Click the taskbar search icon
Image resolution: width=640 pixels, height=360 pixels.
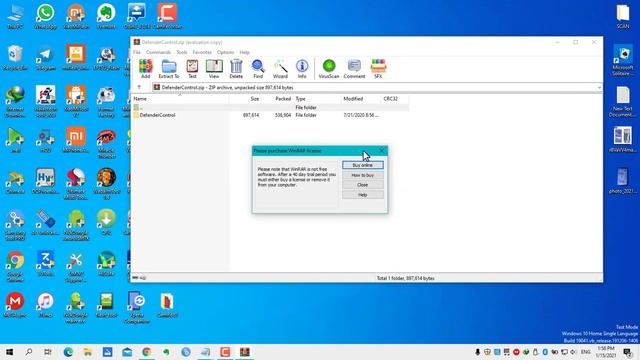(29, 352)
